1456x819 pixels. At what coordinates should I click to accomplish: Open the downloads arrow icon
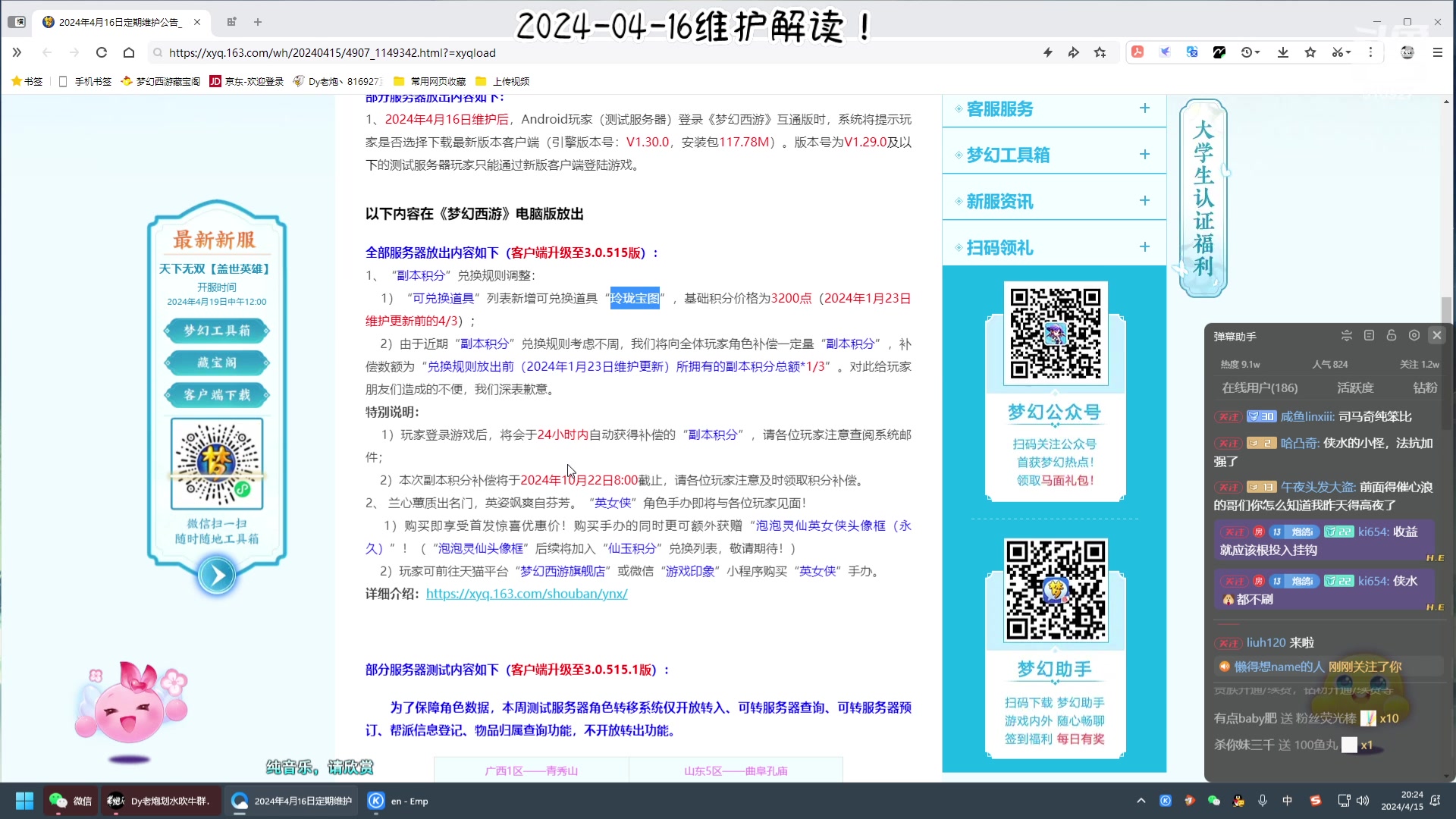[1283, 52]
